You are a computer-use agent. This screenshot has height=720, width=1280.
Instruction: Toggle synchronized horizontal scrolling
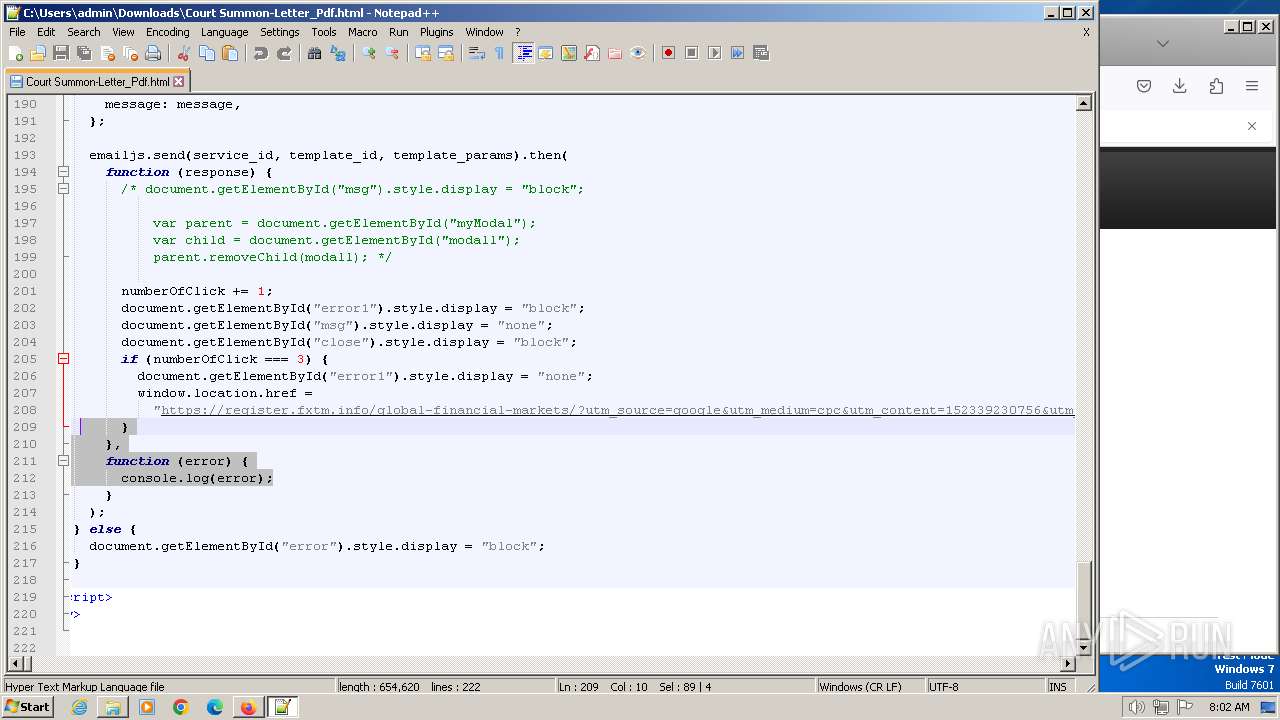(445, 53)
